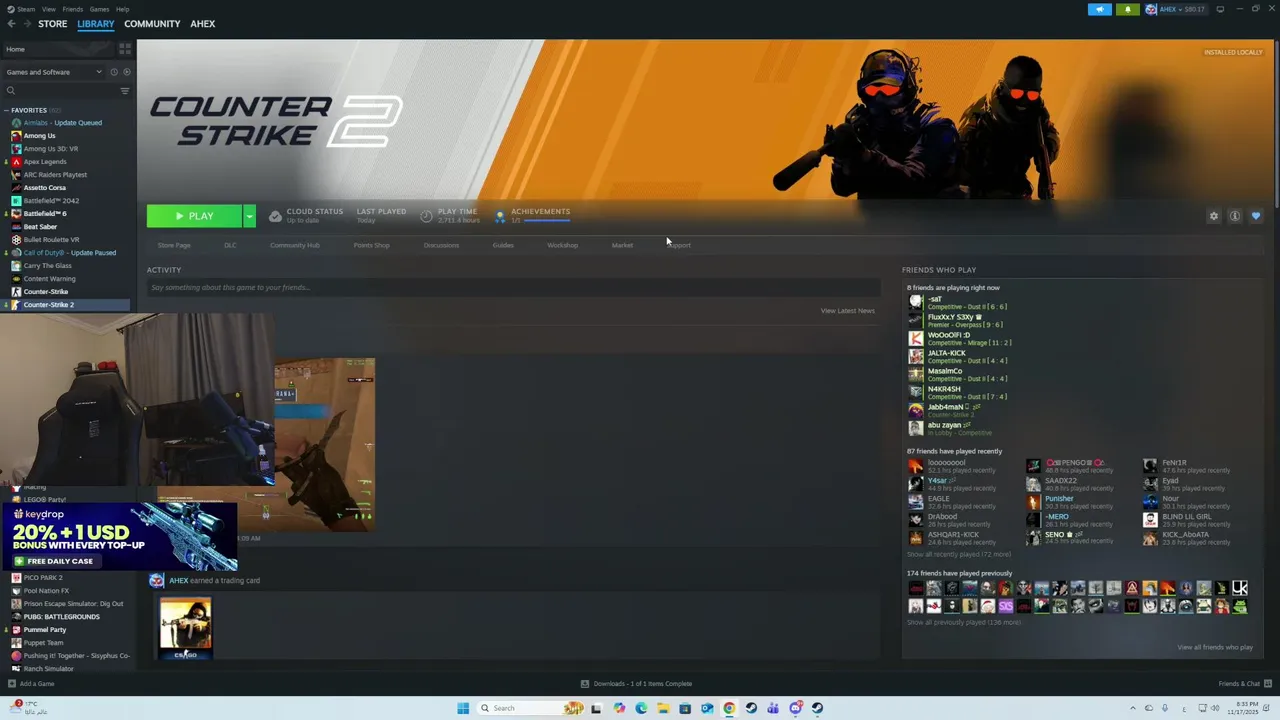
Task: Open the game info icon
Action: 1235,216
